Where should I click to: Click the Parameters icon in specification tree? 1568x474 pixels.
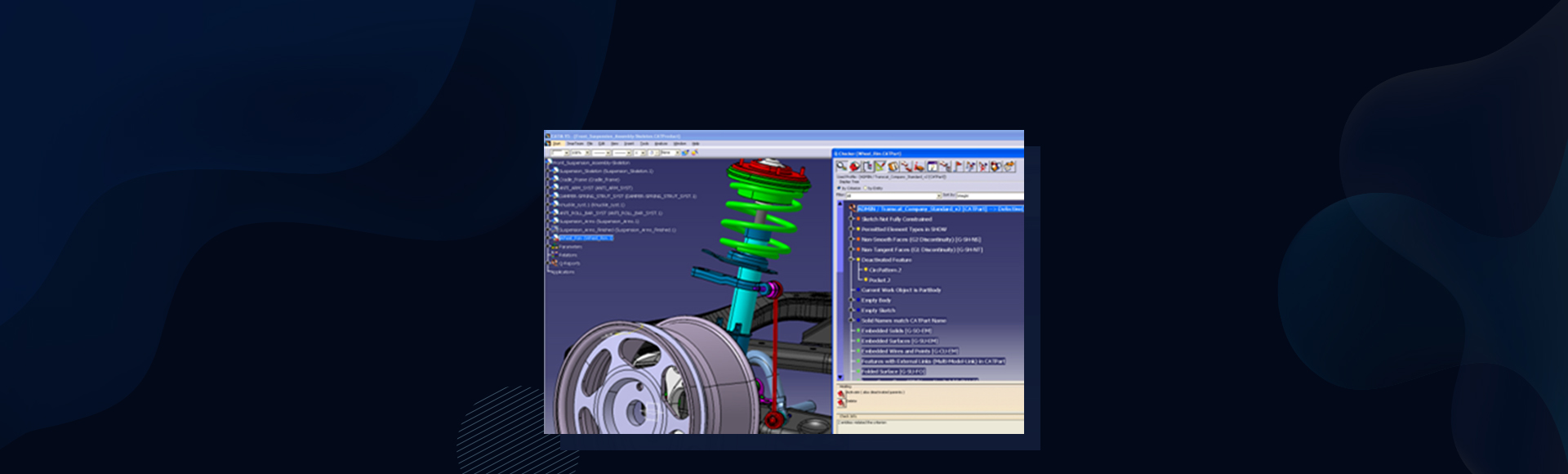coord(555,247)
